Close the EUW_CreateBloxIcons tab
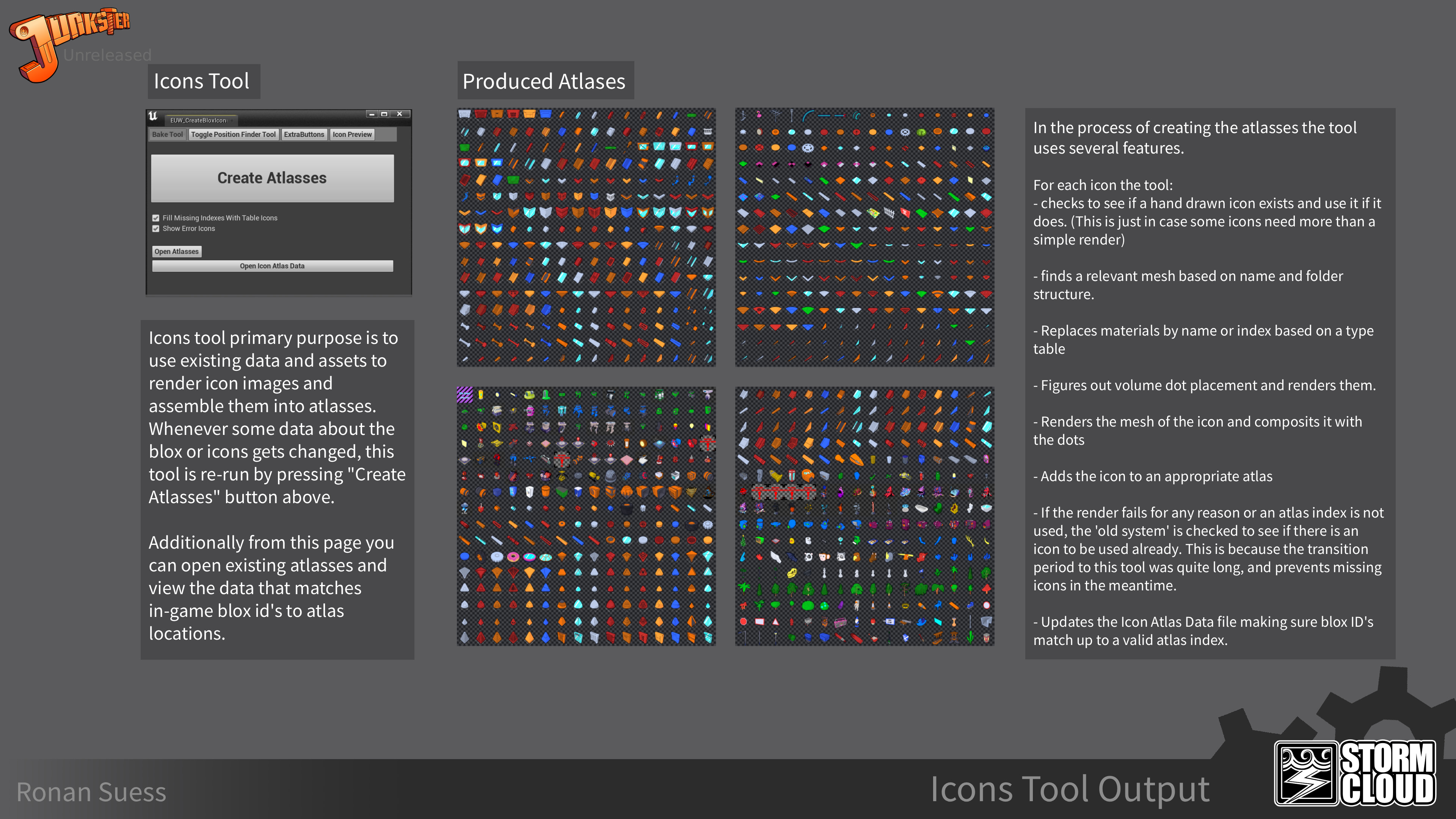Image resolution: width=1456 pixels, height=819 pixels. pos(232,121)
